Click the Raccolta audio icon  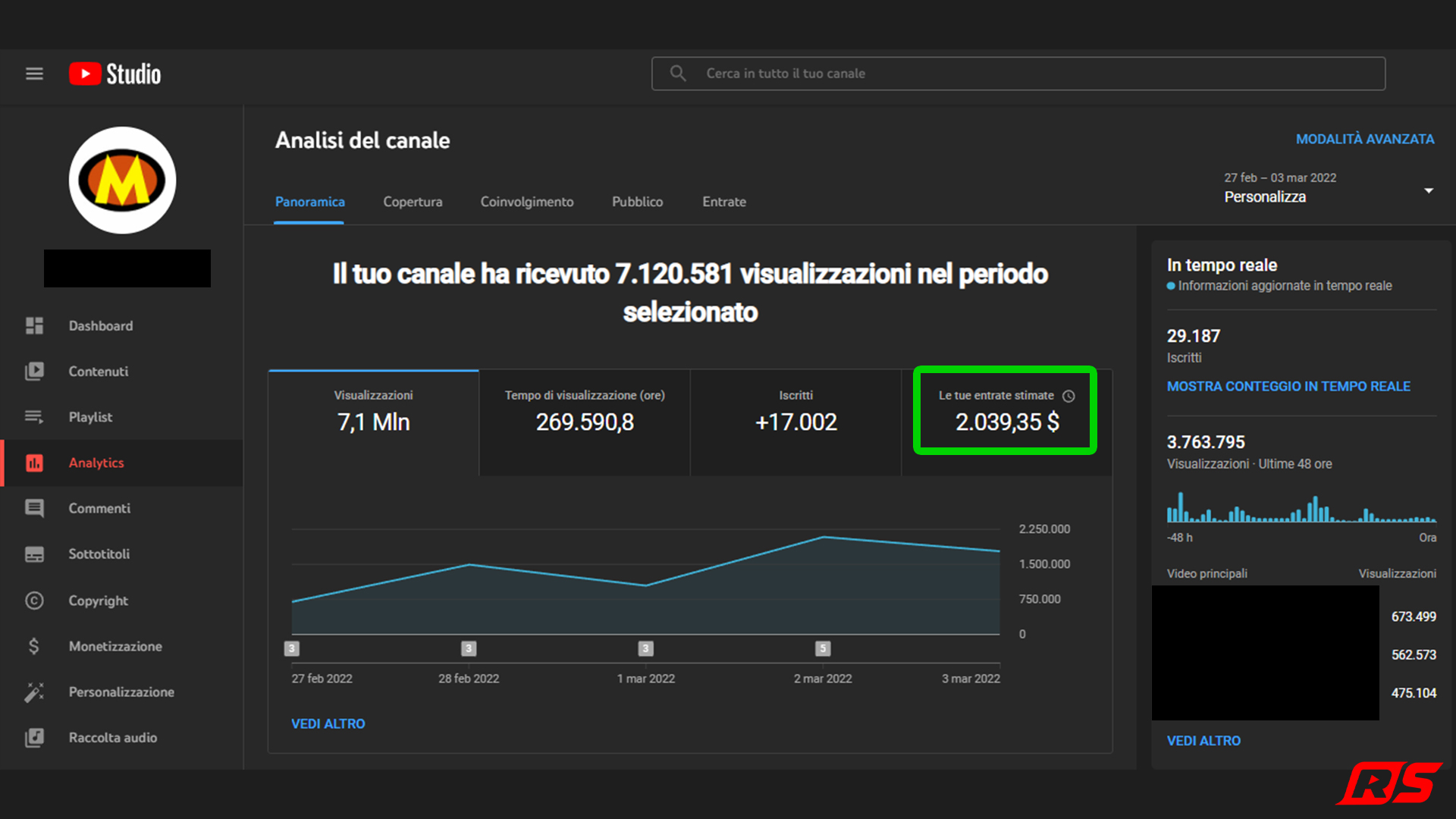(34, 737)
